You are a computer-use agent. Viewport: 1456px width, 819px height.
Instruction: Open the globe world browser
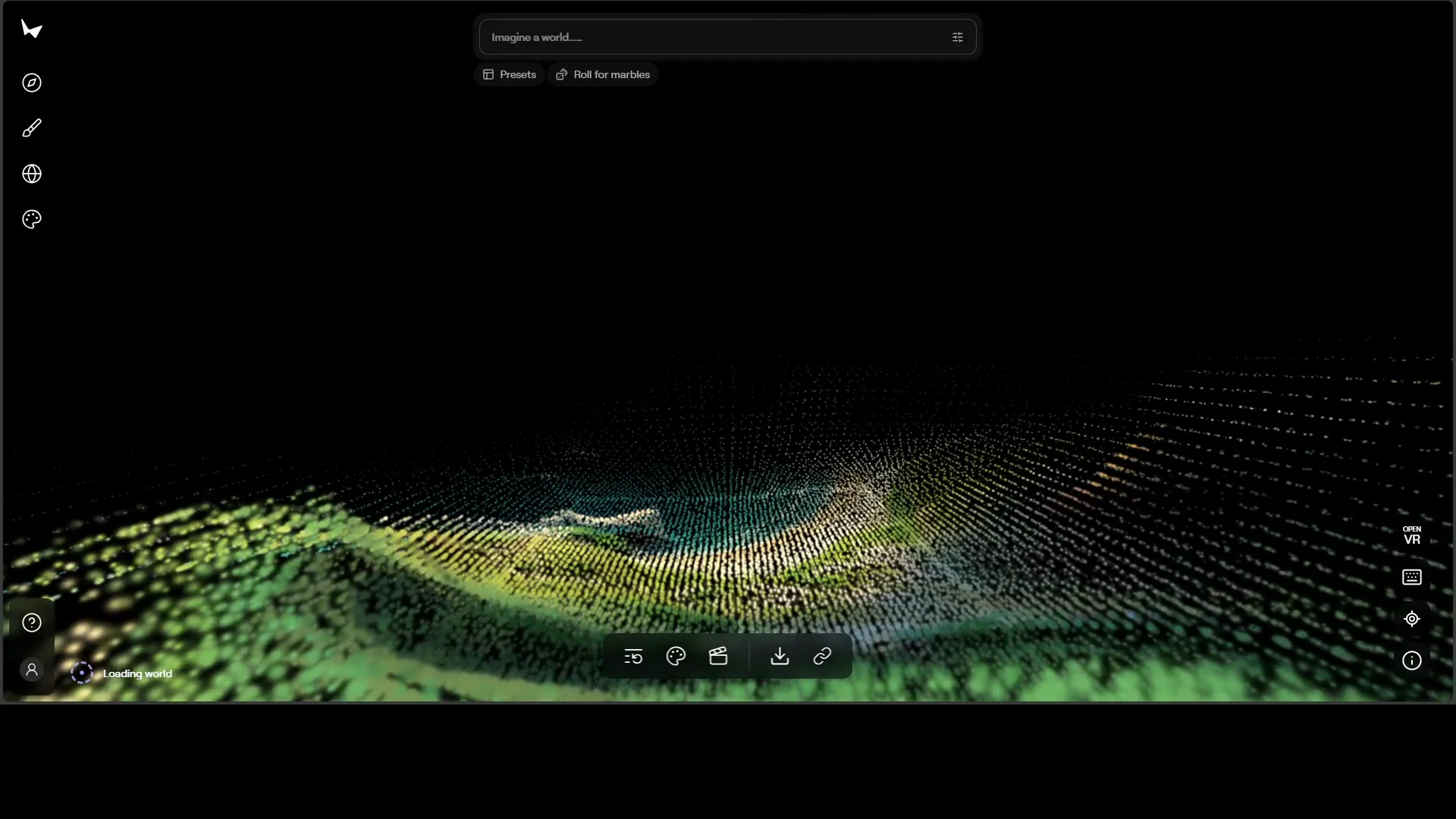tap(31, 174)
